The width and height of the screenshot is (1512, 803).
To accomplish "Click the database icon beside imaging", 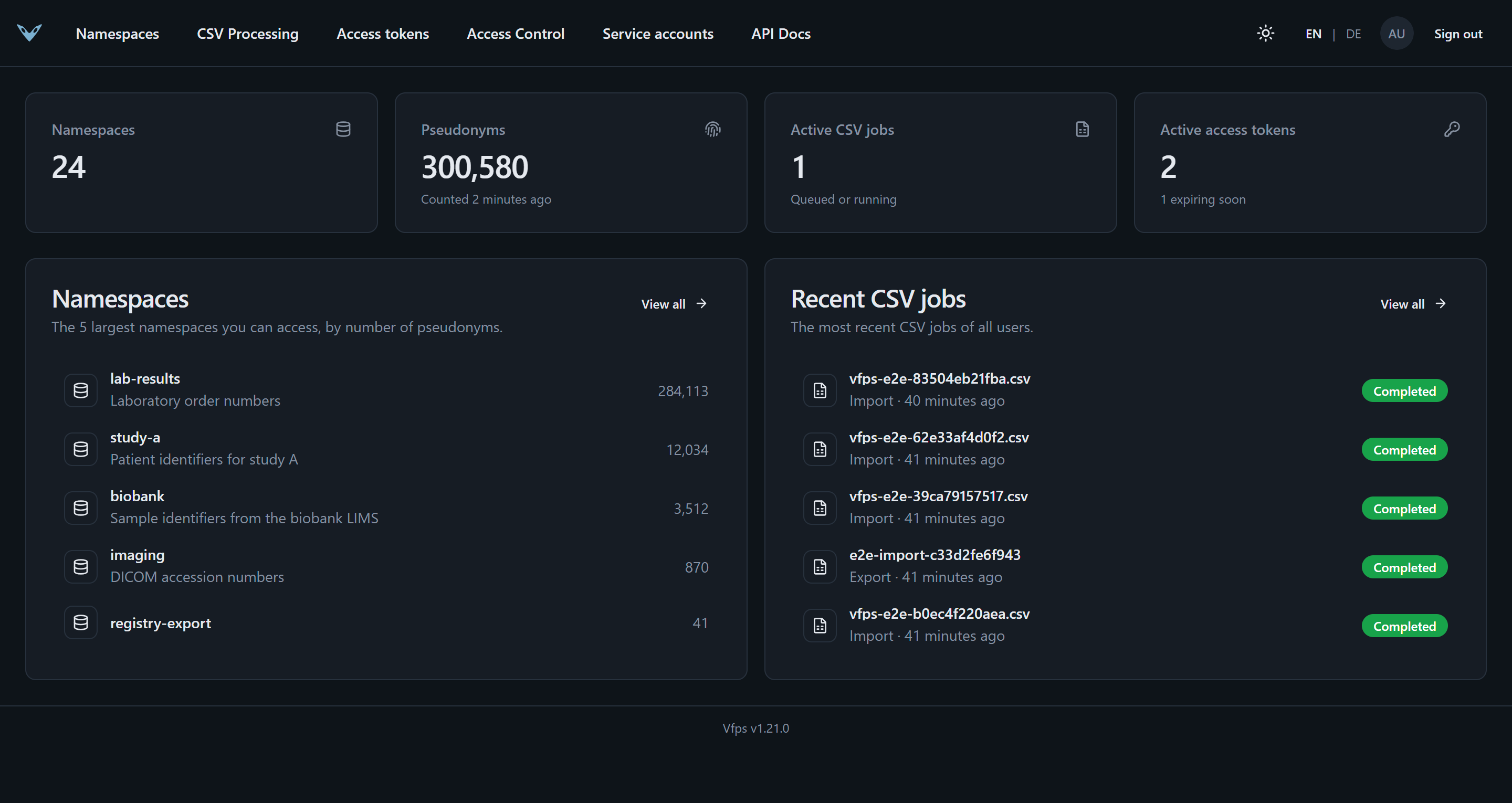I will point(81,566).
